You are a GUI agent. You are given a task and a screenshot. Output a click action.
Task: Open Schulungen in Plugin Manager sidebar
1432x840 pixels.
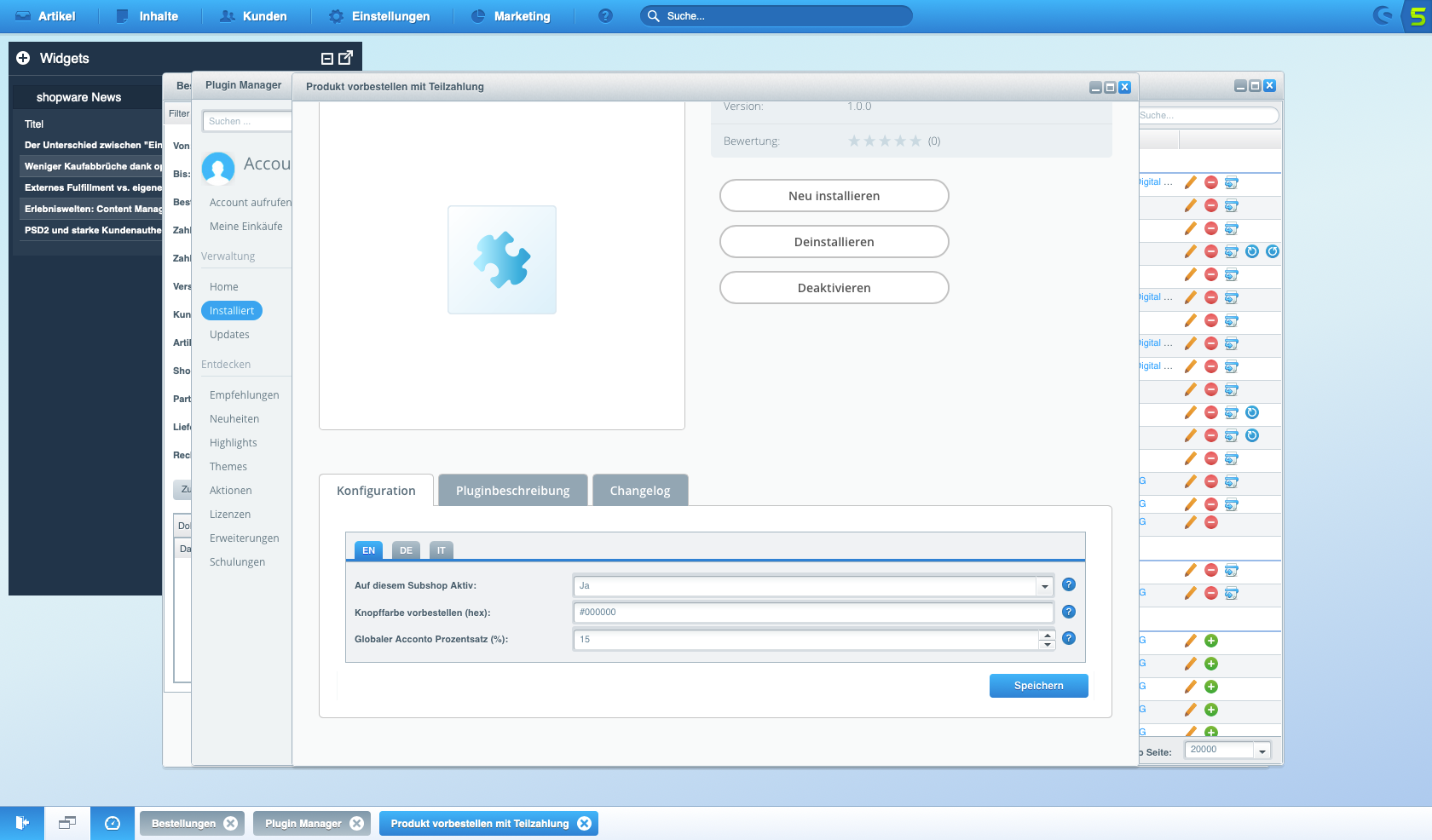[237, 562]
